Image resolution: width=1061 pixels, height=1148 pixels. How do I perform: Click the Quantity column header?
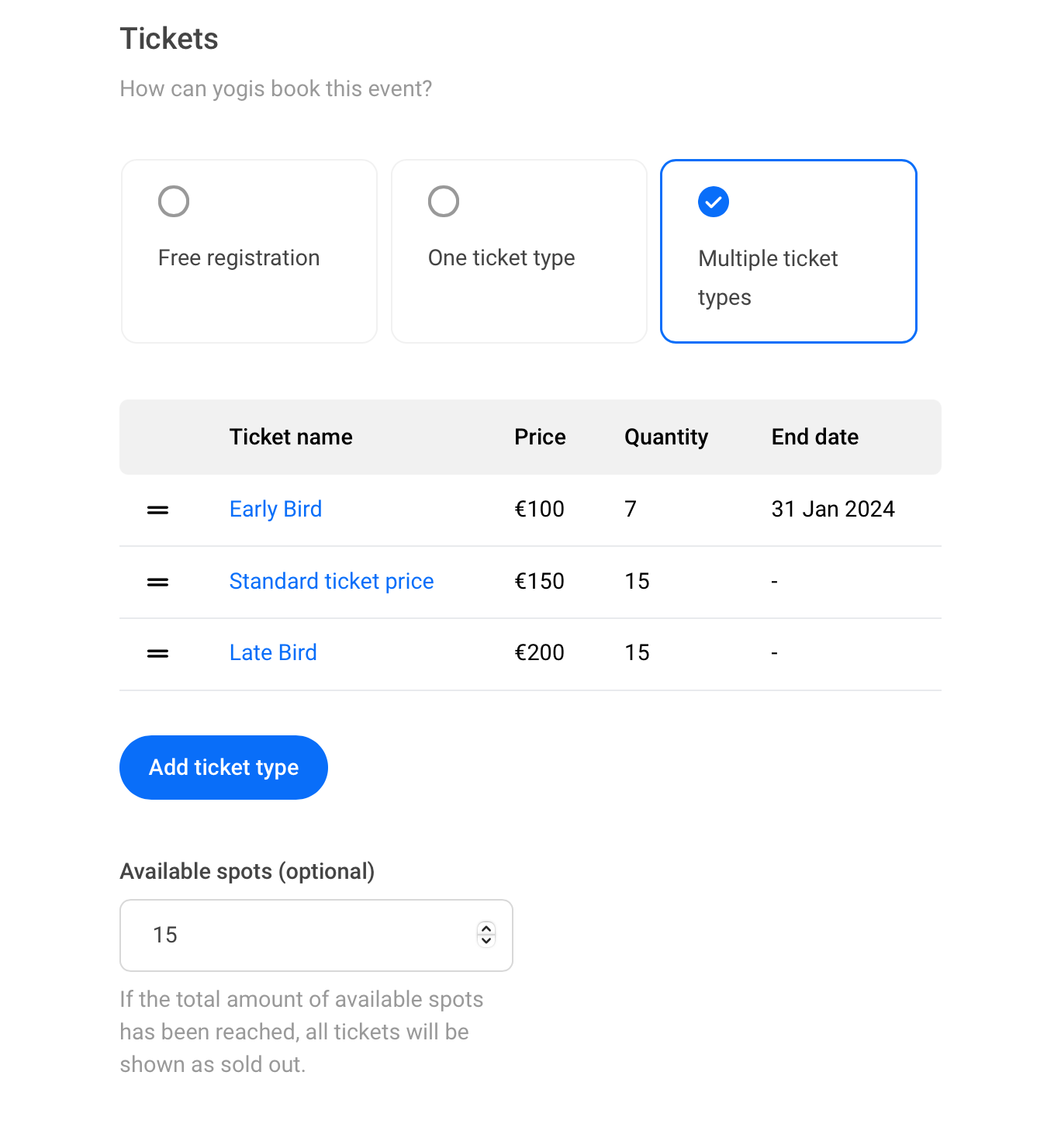tap(666, 437)
